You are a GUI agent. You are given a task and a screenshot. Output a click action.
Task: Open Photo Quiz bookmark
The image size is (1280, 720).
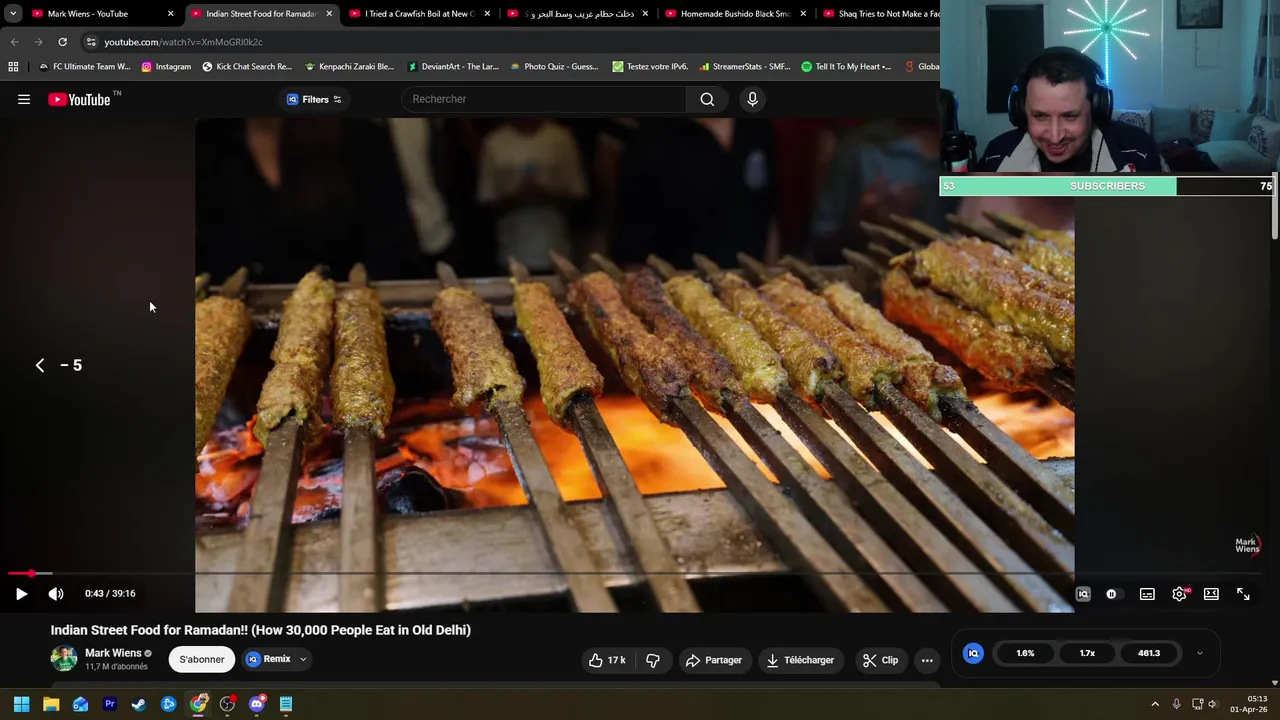click(x=554, y=67)
